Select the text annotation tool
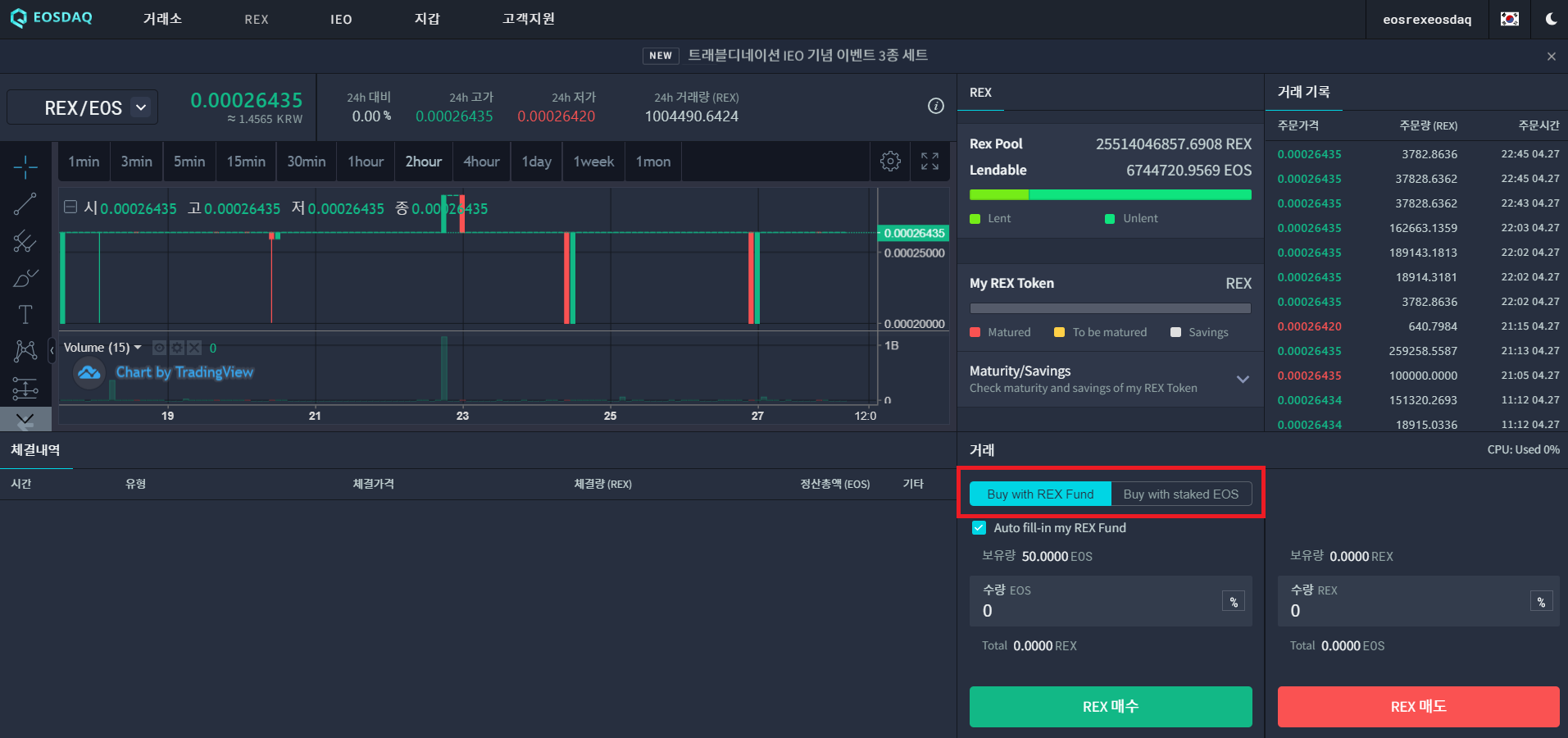The image size is (1568, 738). [25, 315]
